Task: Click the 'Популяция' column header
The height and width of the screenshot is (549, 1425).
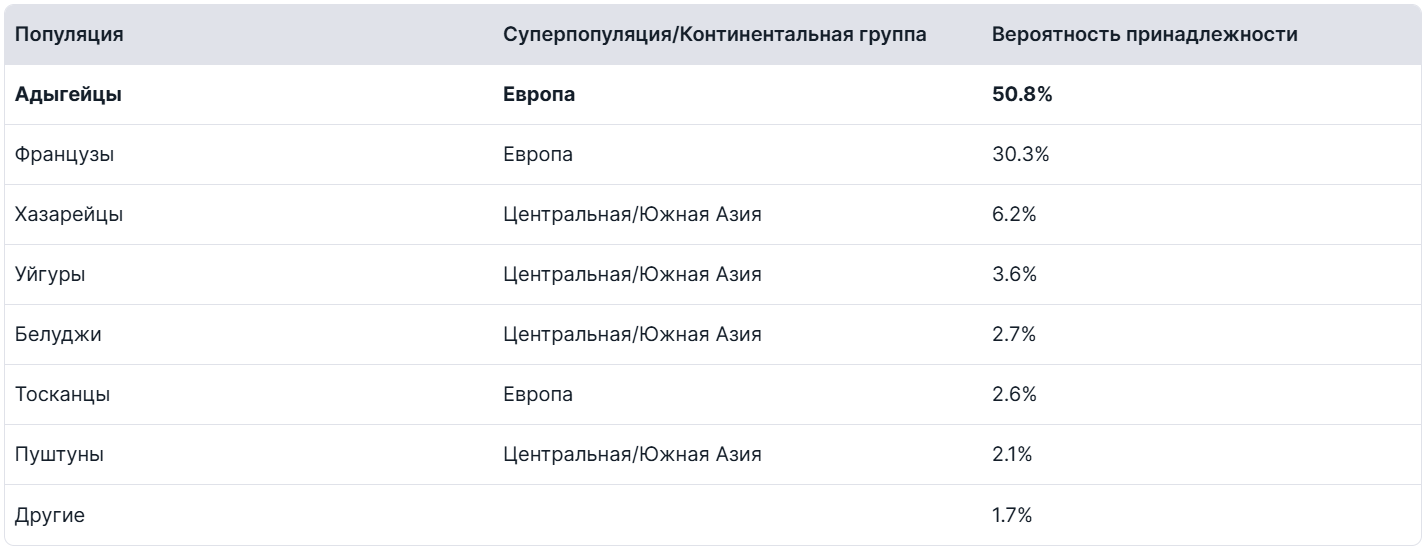Action: click(70, 35)
